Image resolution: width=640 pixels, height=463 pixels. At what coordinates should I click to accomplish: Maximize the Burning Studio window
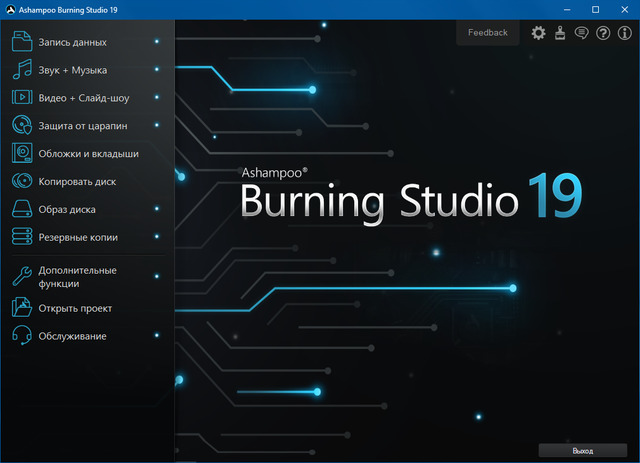coord(595,9)
